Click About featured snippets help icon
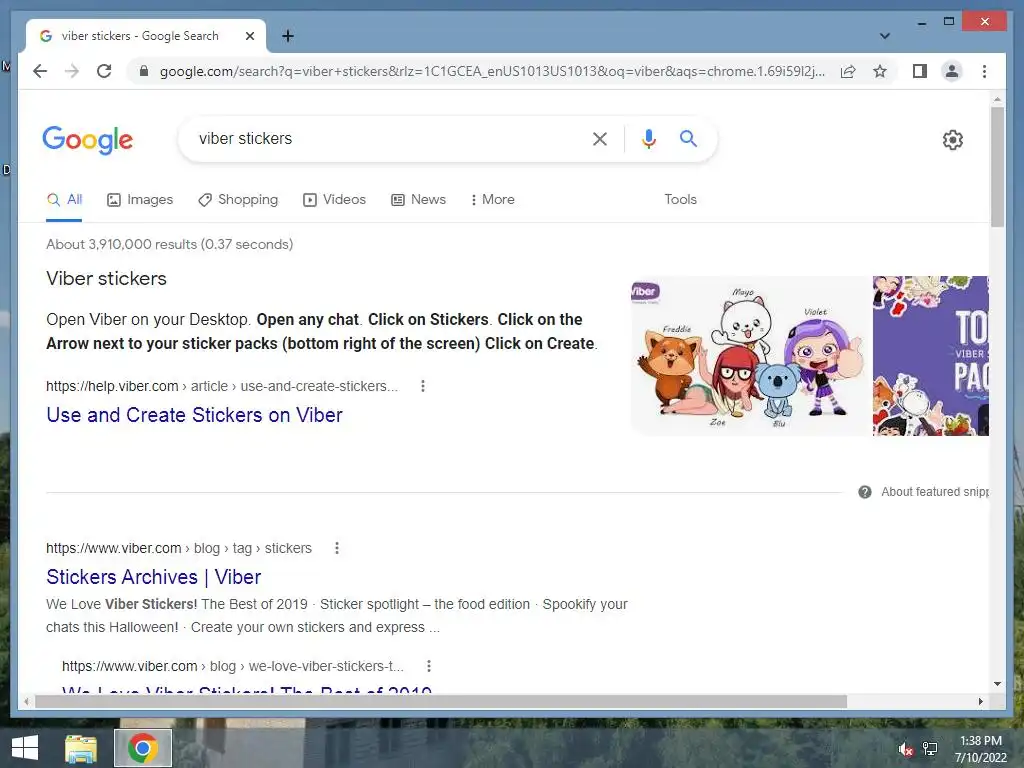 click(865, 492)
